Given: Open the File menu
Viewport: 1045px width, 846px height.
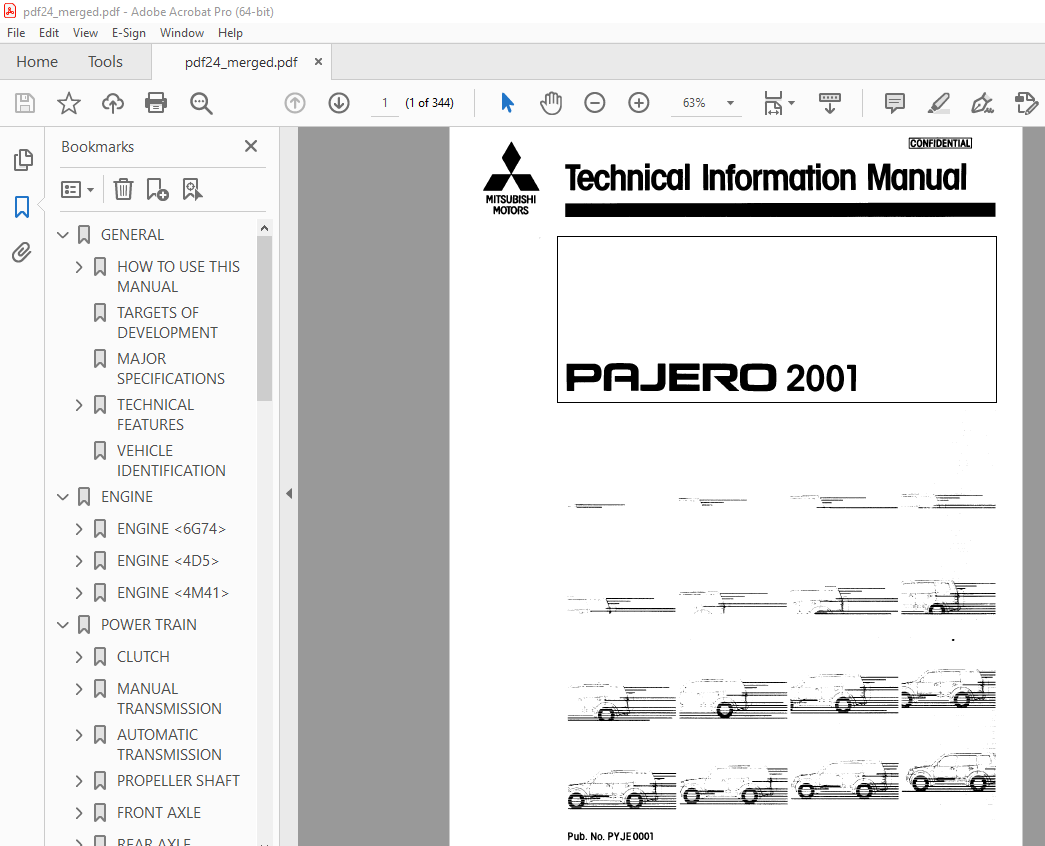Looking at the screenshot, I should point(16,33).
